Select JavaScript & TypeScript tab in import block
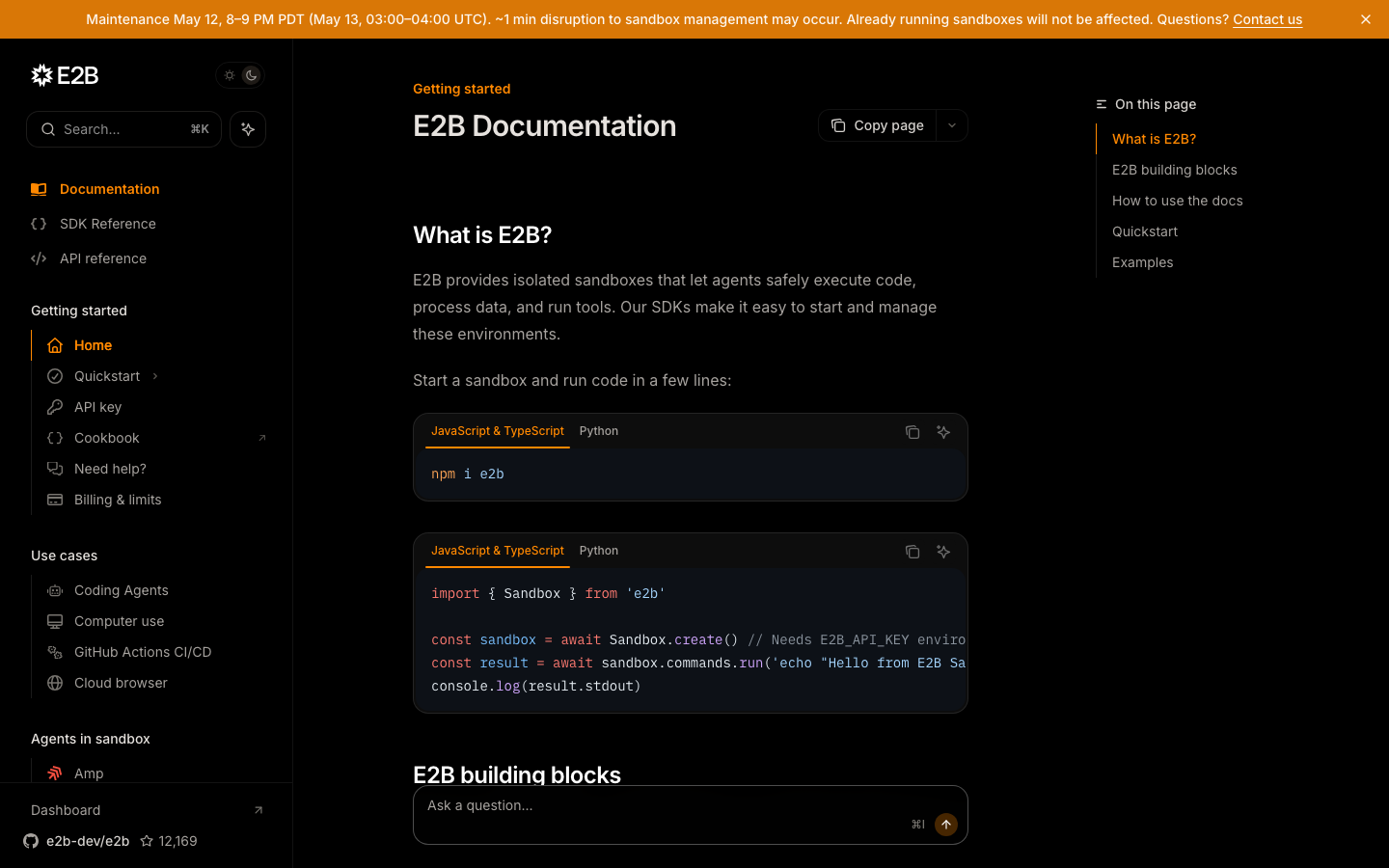 point(498,551)
